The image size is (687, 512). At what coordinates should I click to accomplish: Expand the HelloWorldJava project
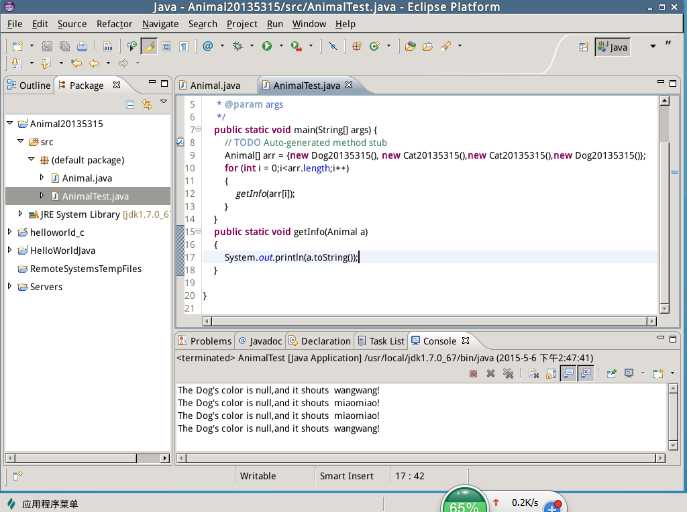[x=10, y=250]
